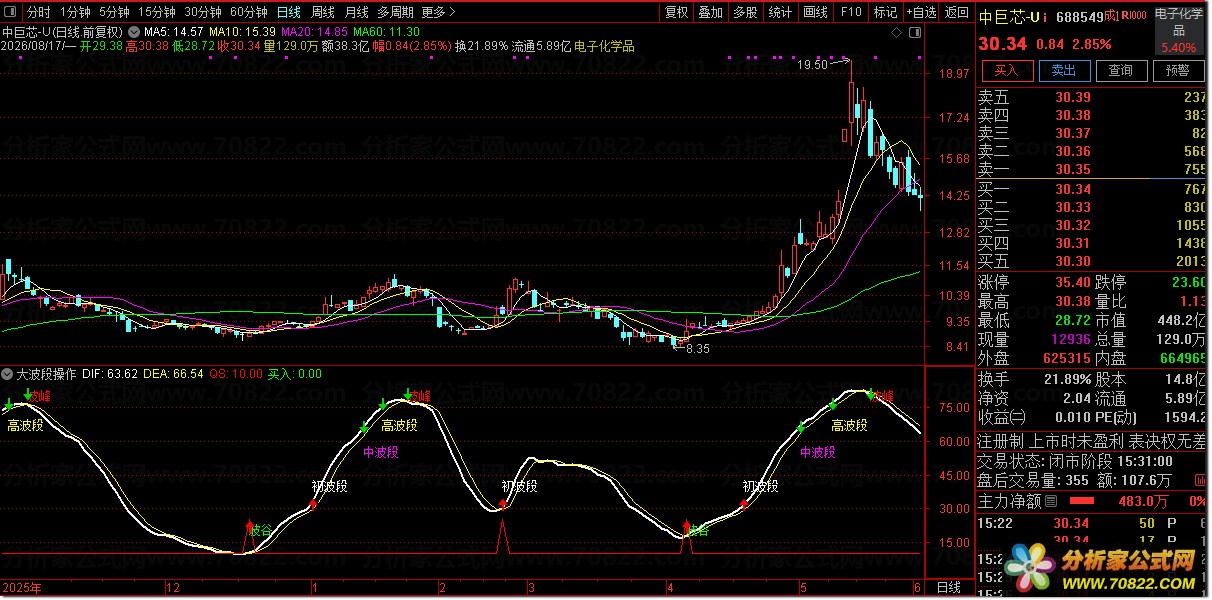
Task: Select the 月线 monthly chart tab
Action: tap(357, 13)
